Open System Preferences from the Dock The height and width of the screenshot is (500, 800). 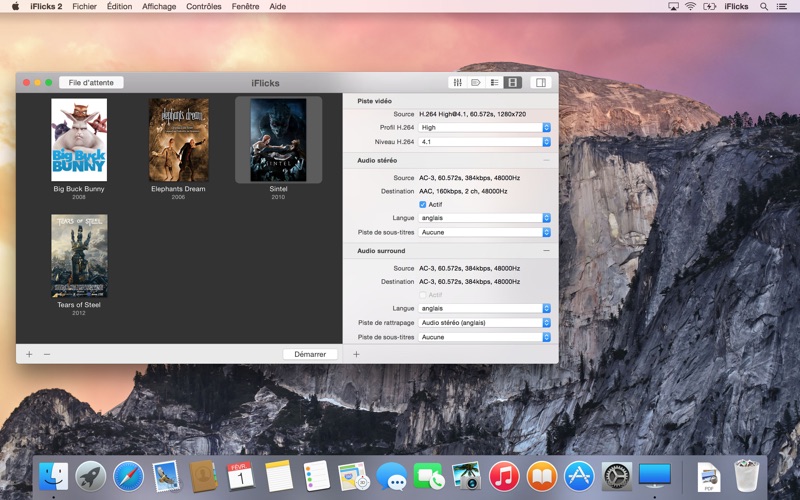tap(616, 477)
